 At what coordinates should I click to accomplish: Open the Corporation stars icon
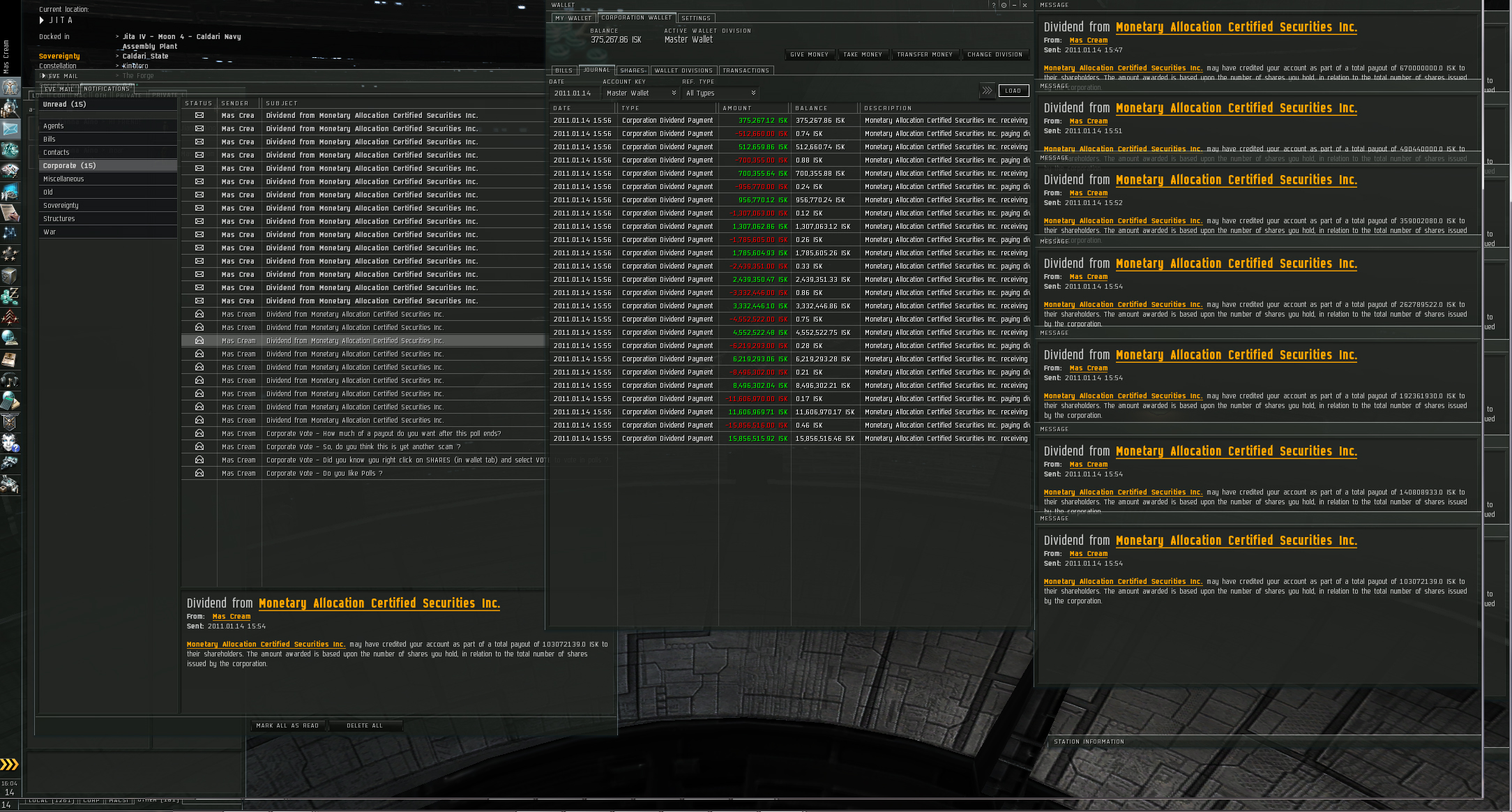click(10, 254)
